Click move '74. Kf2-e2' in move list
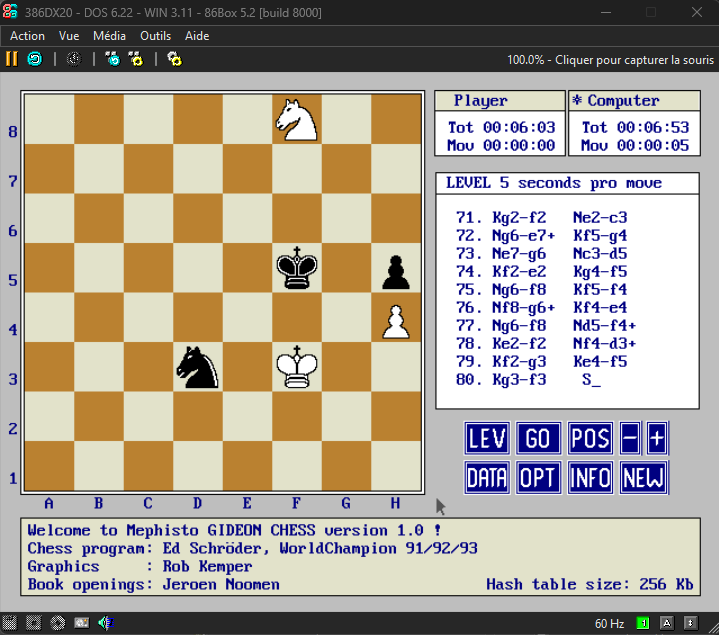 coord(501,271)
